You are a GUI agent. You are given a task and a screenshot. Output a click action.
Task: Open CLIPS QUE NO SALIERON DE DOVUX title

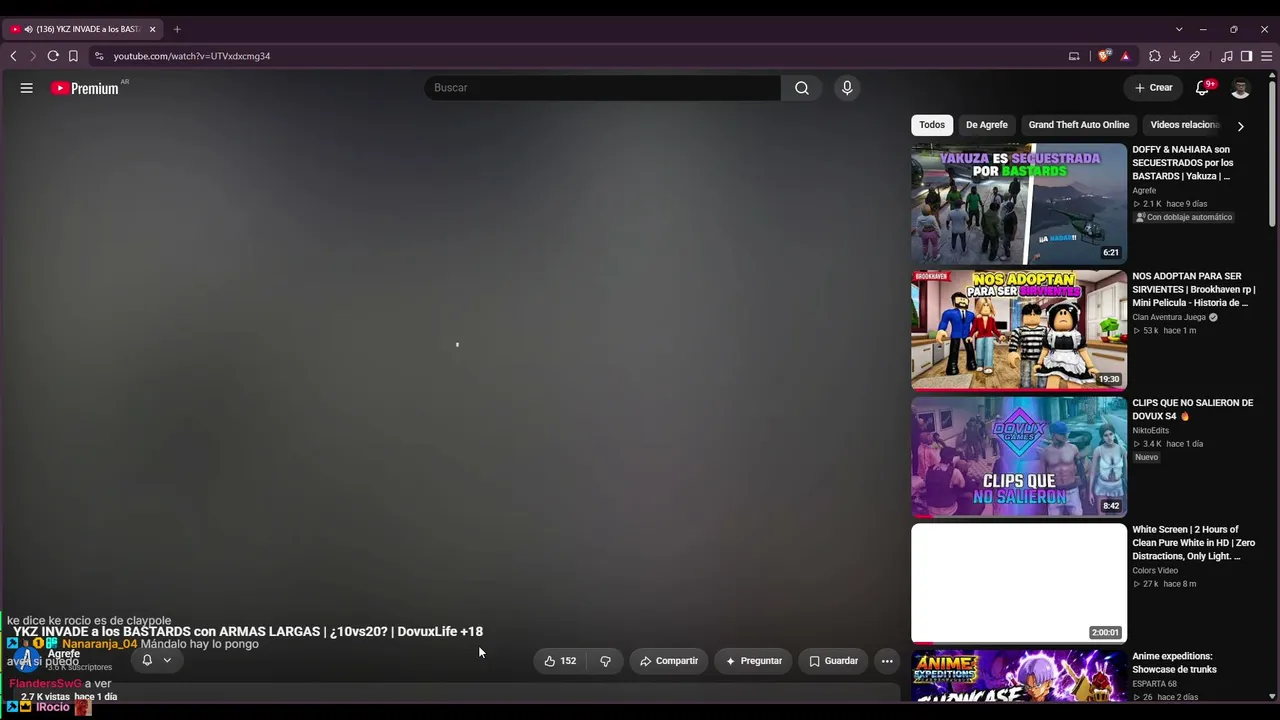1192,410
